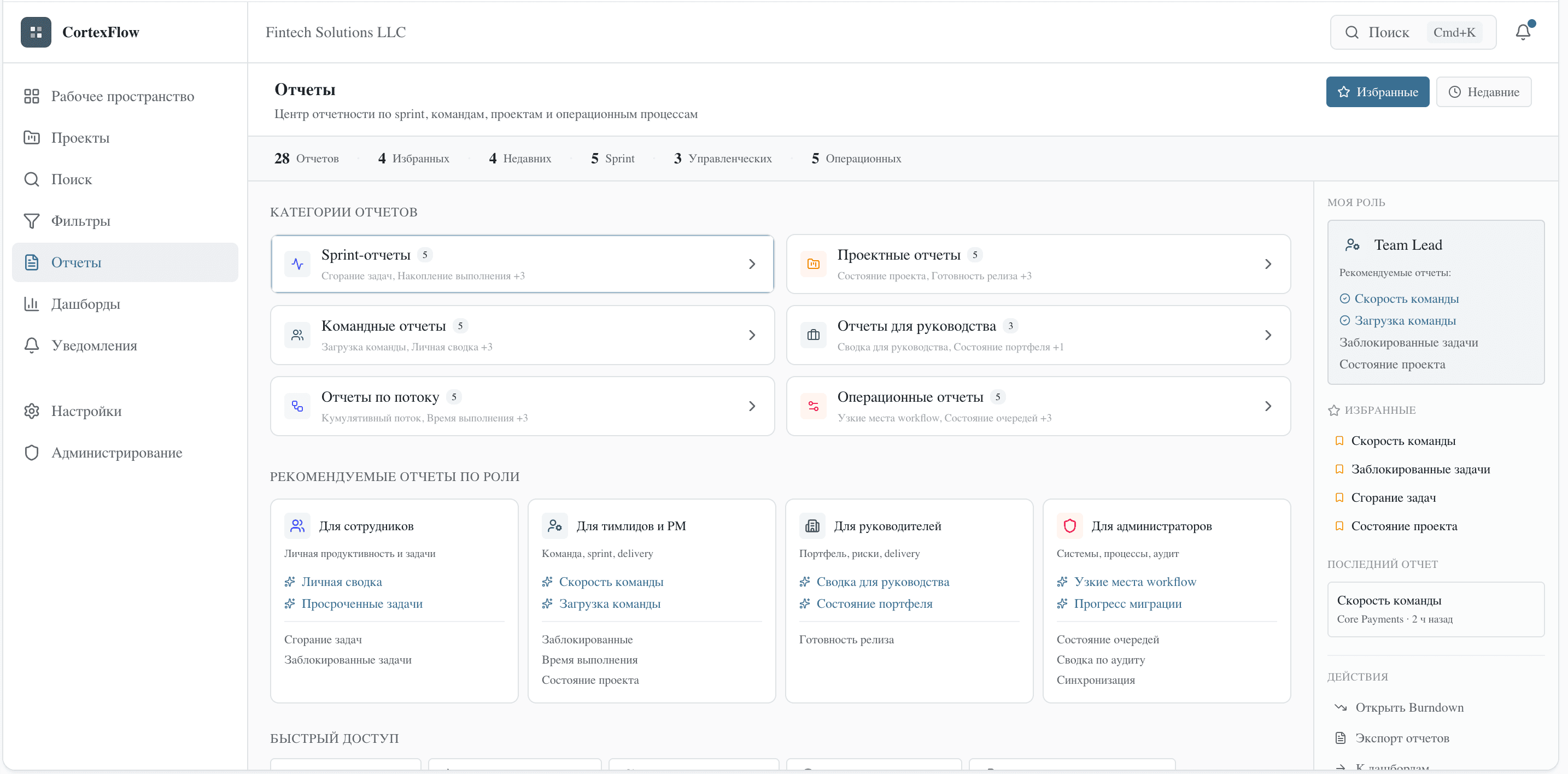Viewport: 1568px width, 774px height.
Task: Click the Для администраторов shield icon
Action: point(1069,526)
